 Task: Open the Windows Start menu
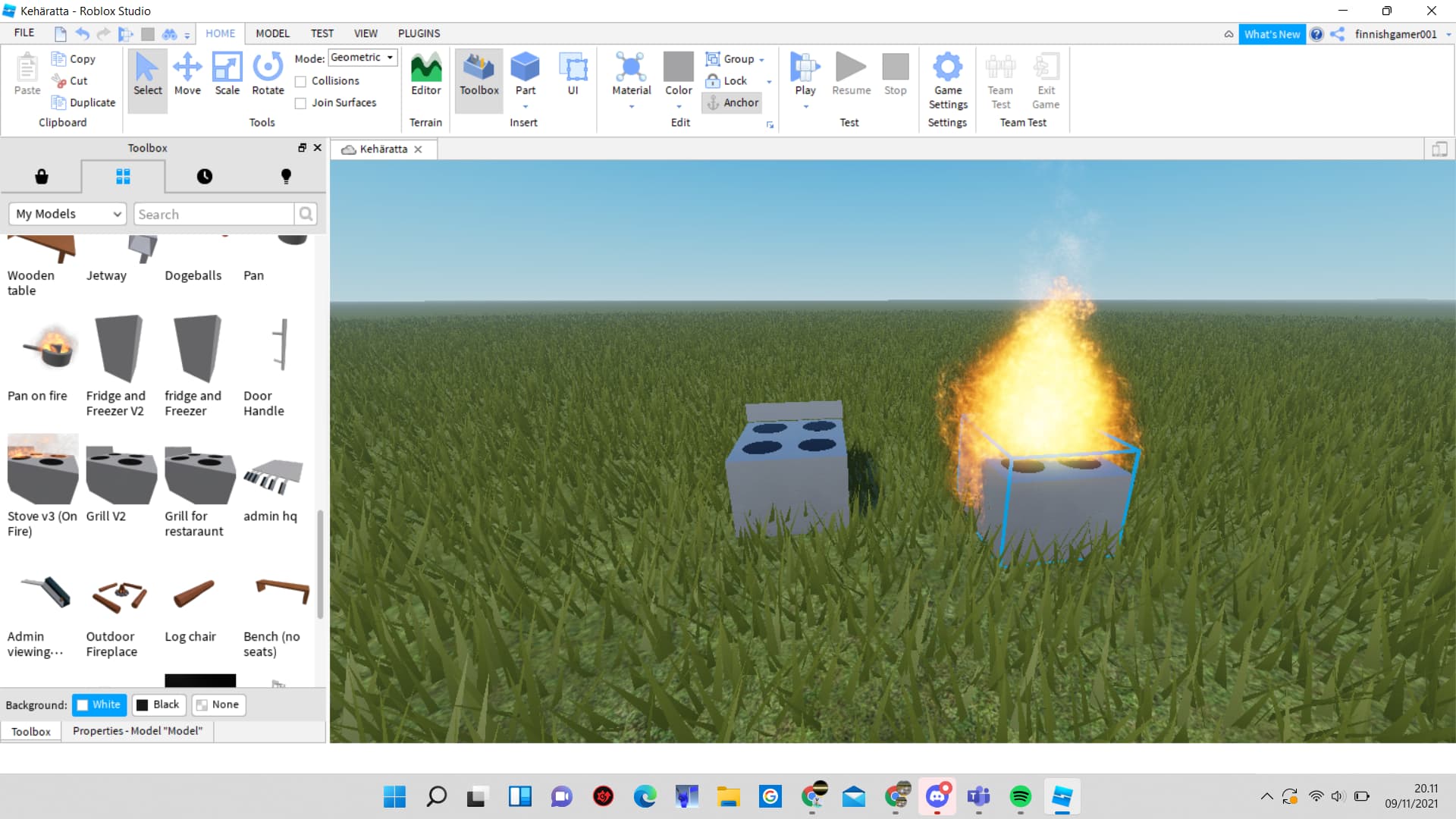[394, 796]
